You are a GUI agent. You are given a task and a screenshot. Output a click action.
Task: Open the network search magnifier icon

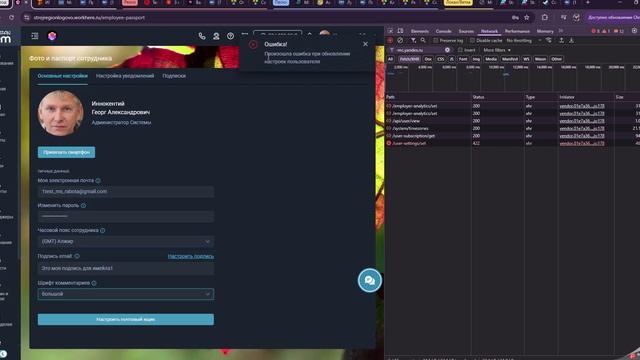423,40
